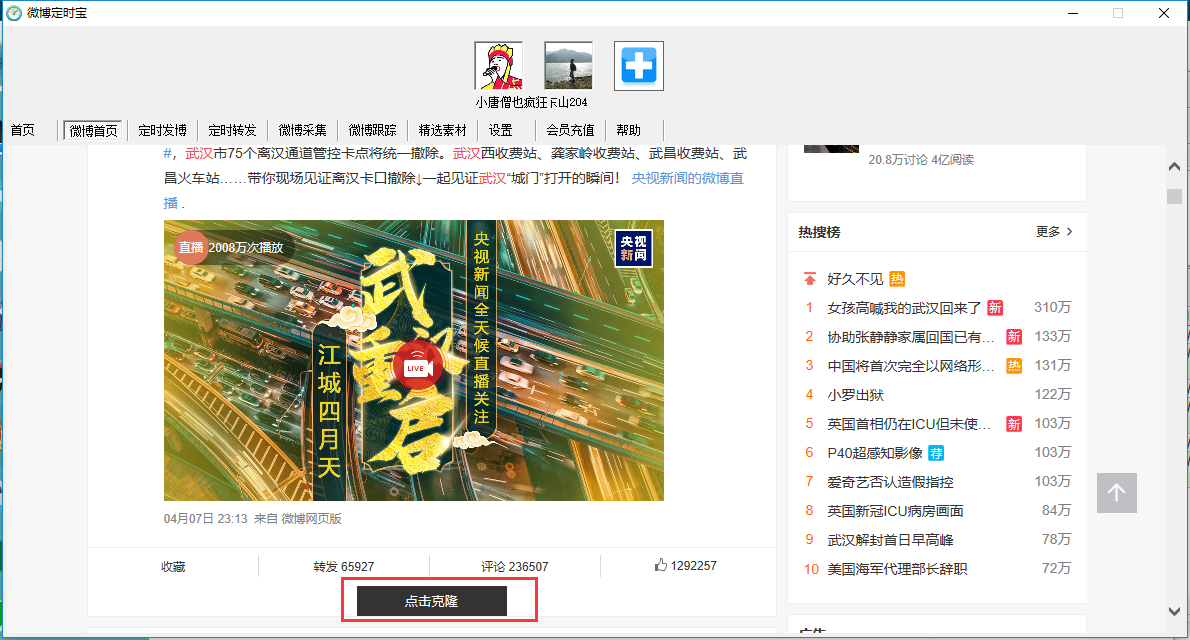Switch to the 微博采集 tab
Screen dimensions: 1190x640
pyautogui.click(x=302, y=130)
